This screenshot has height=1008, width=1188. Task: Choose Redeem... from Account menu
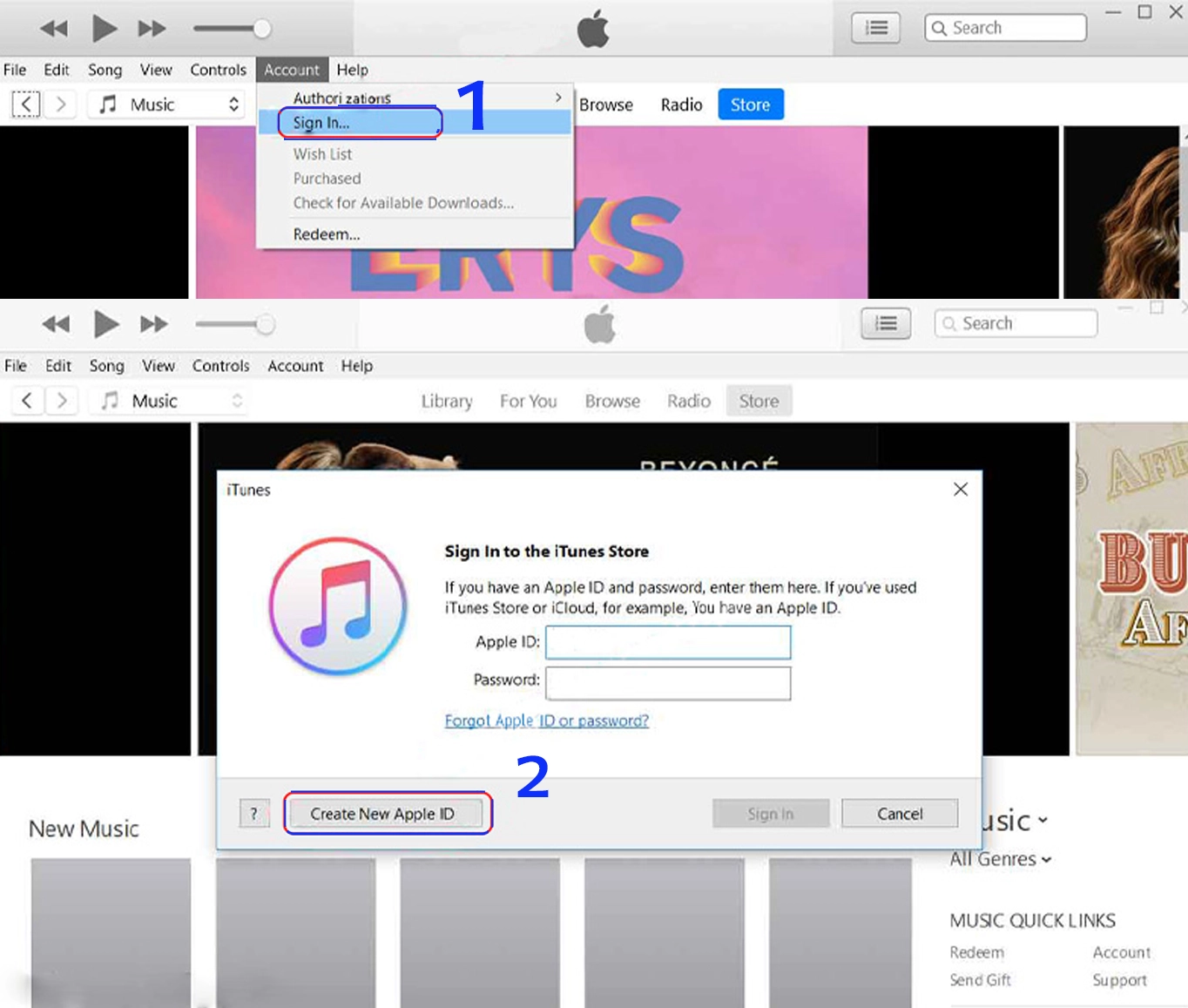coord(327,234)
